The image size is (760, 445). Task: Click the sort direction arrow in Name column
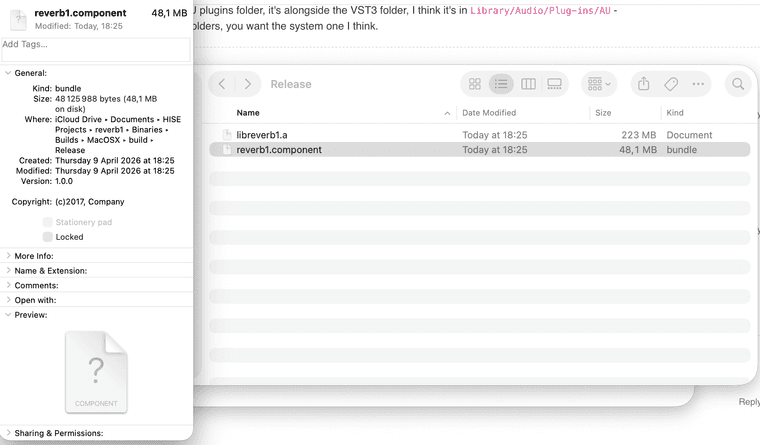[x=447, y=113]
